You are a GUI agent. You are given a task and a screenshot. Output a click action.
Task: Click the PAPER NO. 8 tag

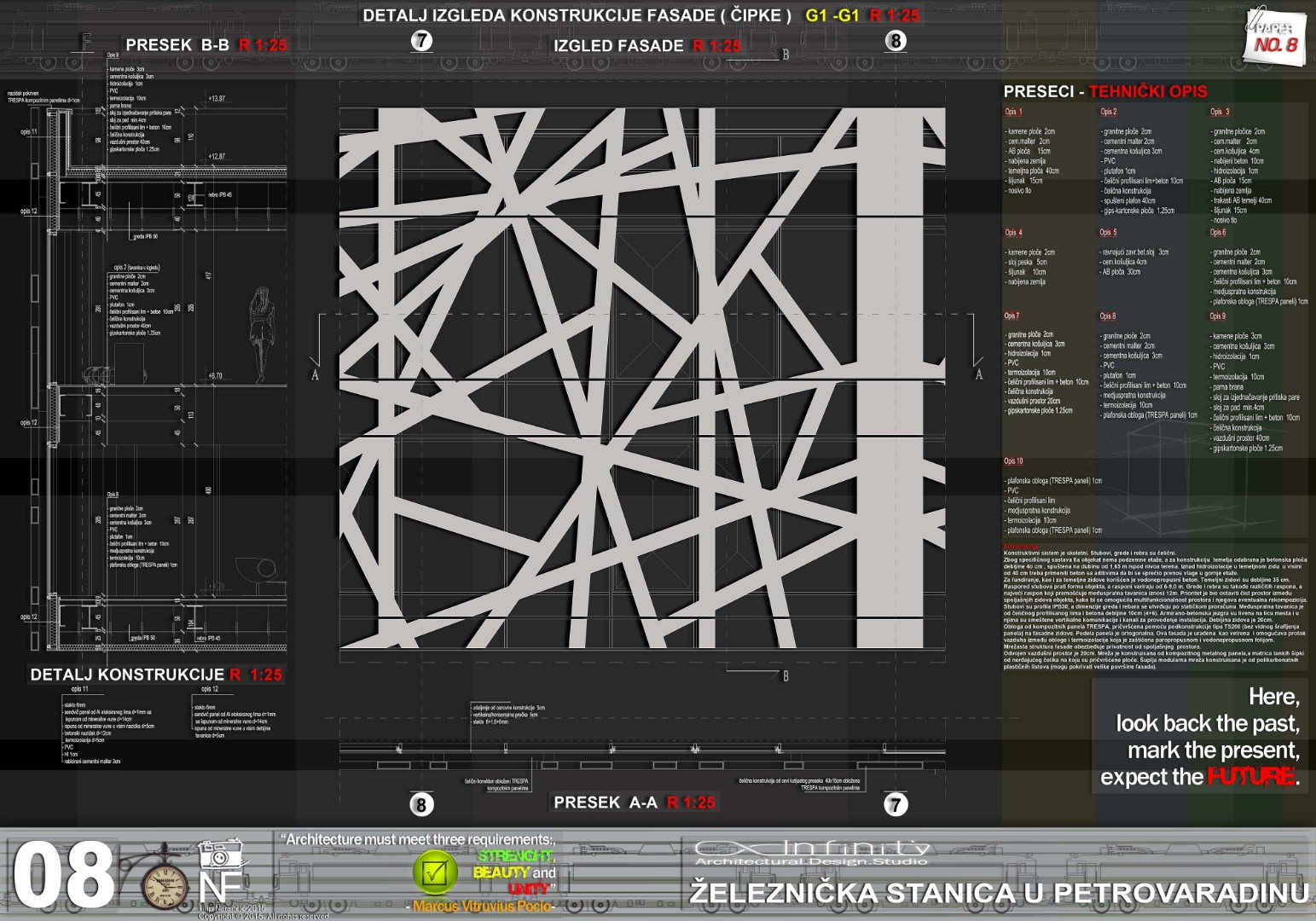pos(1273,36)
